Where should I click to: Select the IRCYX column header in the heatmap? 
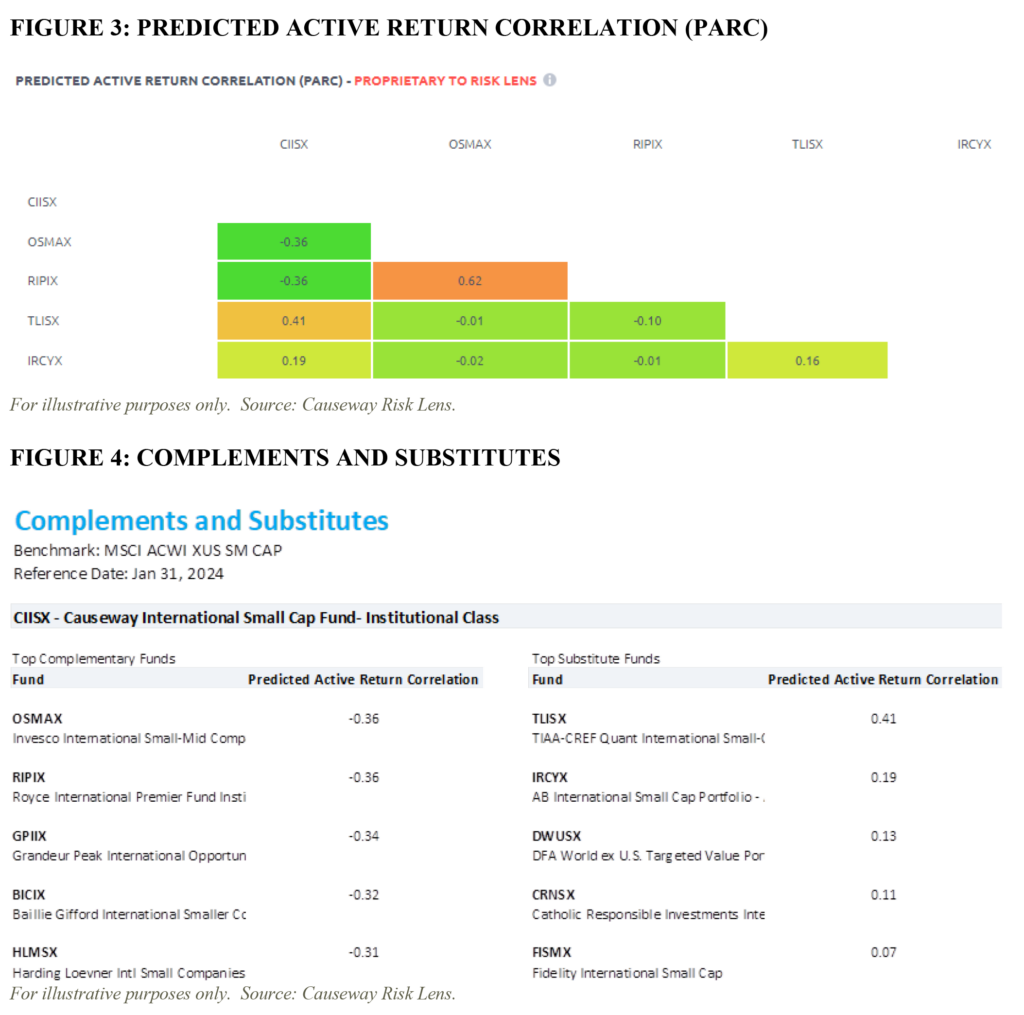(974, 144)
